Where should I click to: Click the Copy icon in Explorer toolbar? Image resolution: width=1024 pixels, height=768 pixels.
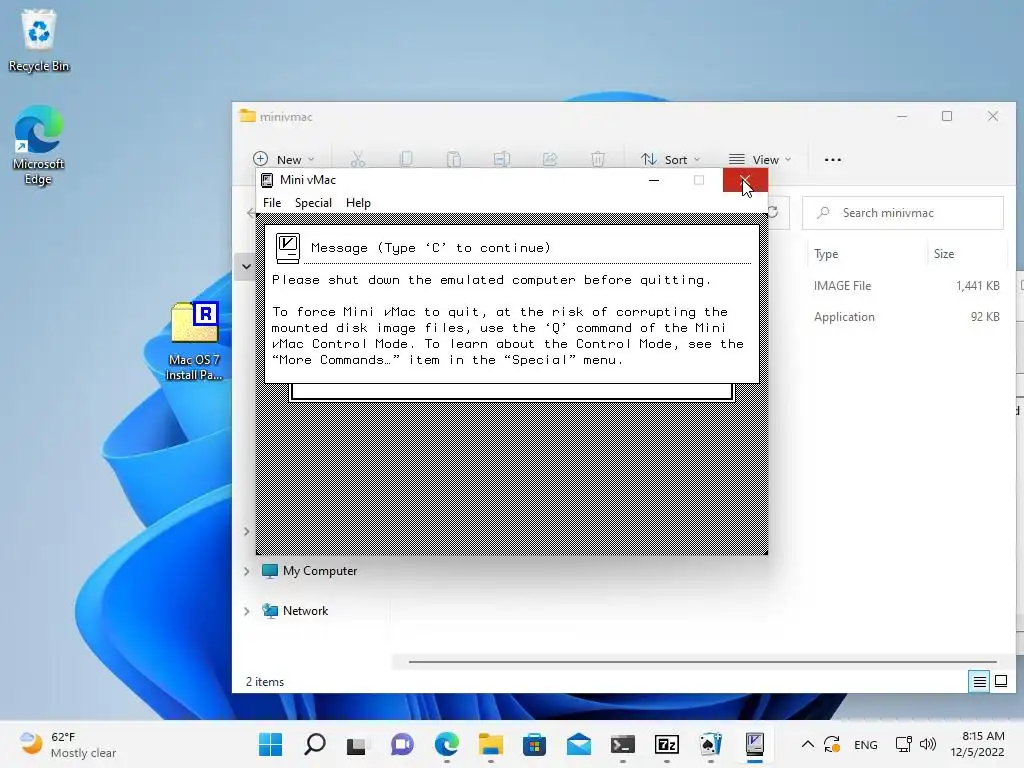406,159
